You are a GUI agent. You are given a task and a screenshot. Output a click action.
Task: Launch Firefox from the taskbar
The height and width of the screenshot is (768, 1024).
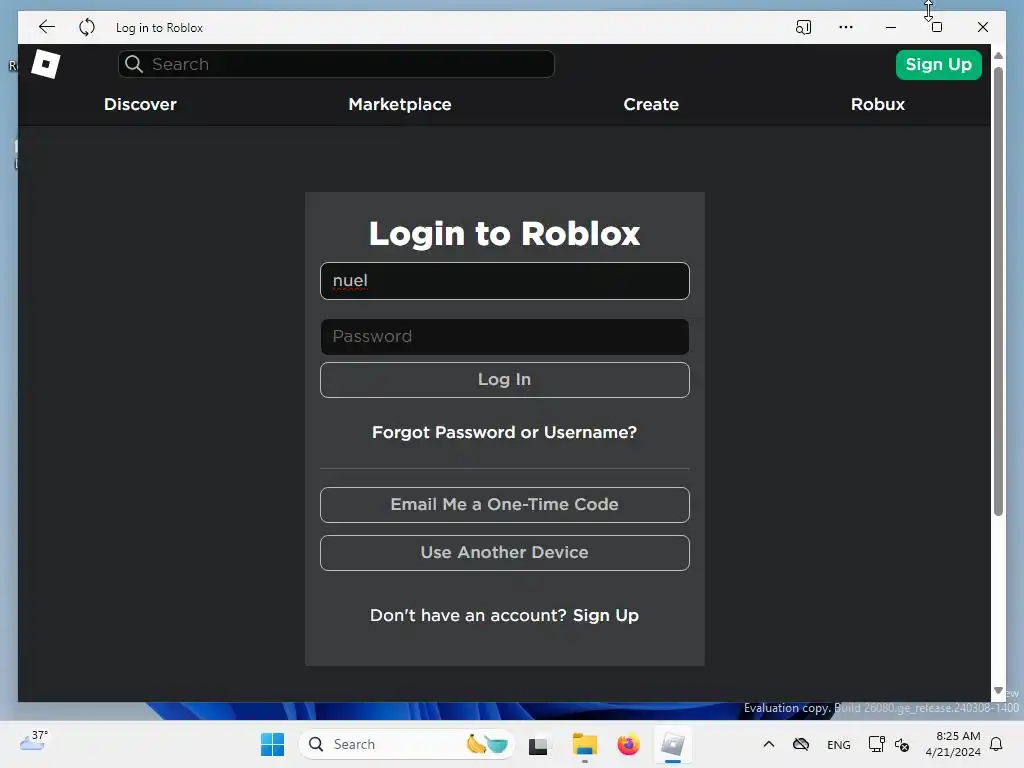[628, 744]
